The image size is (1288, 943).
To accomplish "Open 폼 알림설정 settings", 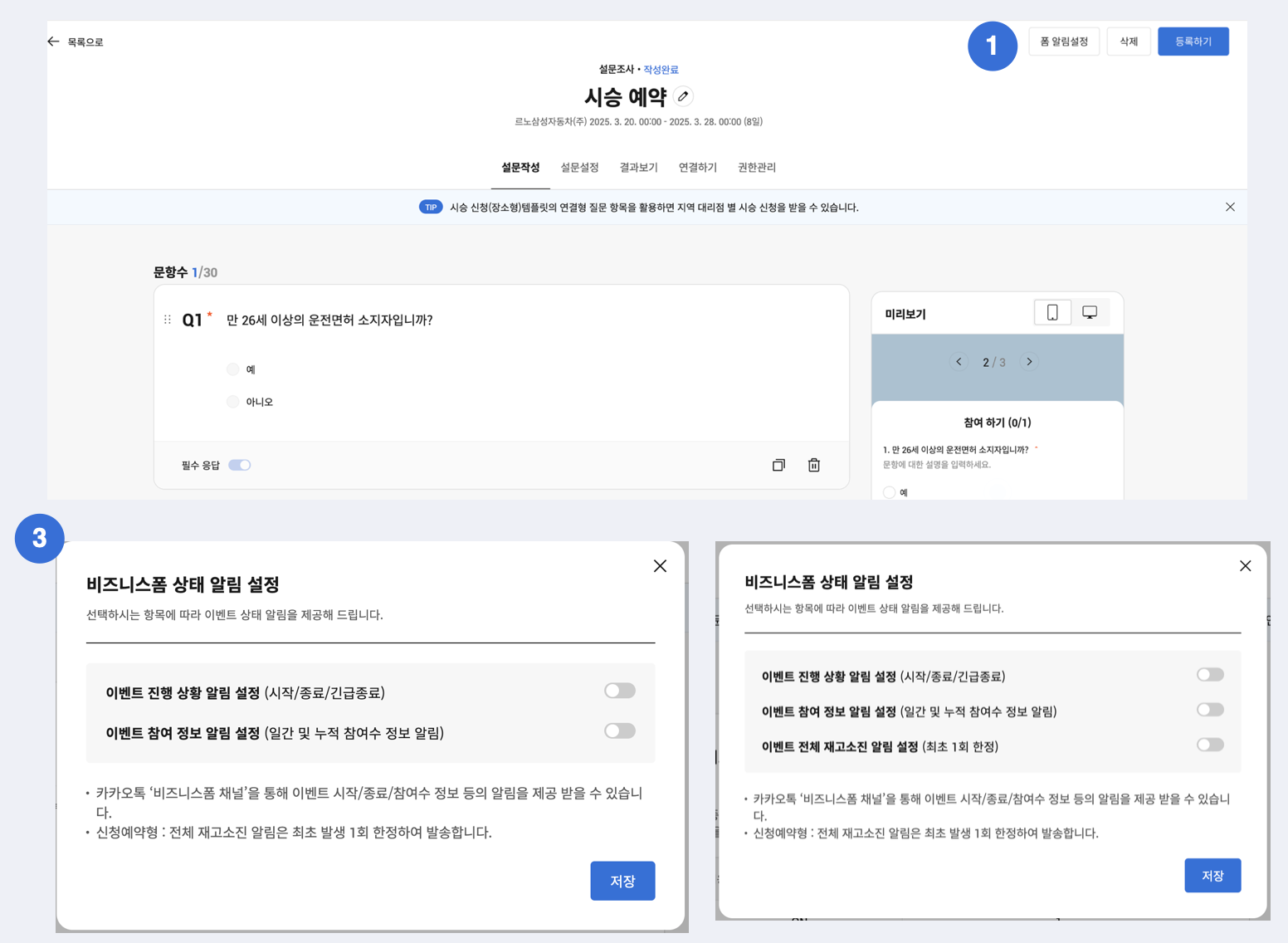I will point(1064,42).
